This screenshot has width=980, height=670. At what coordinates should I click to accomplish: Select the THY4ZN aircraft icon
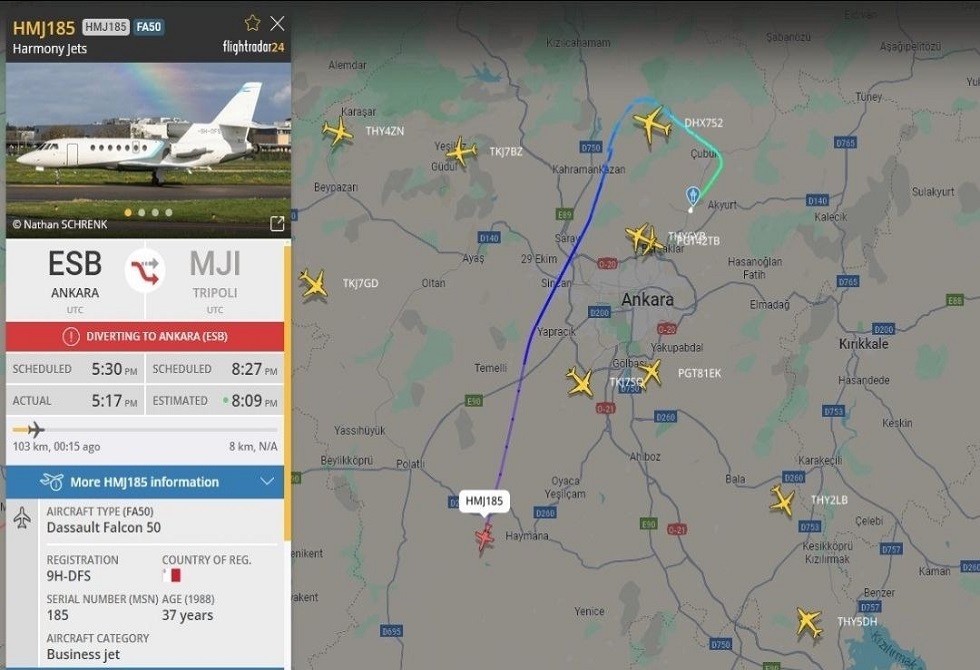click(338, 132)
